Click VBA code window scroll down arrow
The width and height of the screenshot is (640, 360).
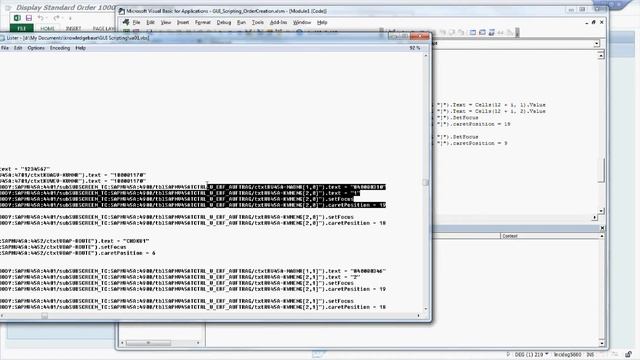click(601, 211)
